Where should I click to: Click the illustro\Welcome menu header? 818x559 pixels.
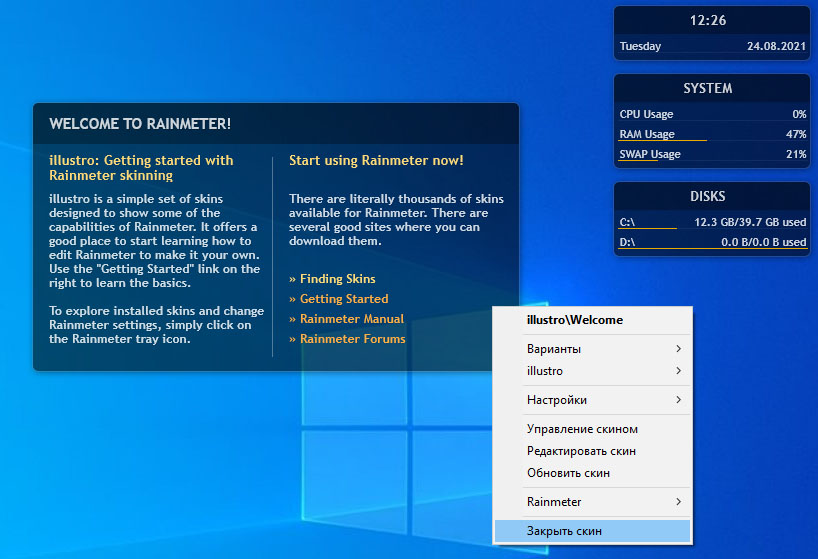pyautogui.click(x=574, y=320)
